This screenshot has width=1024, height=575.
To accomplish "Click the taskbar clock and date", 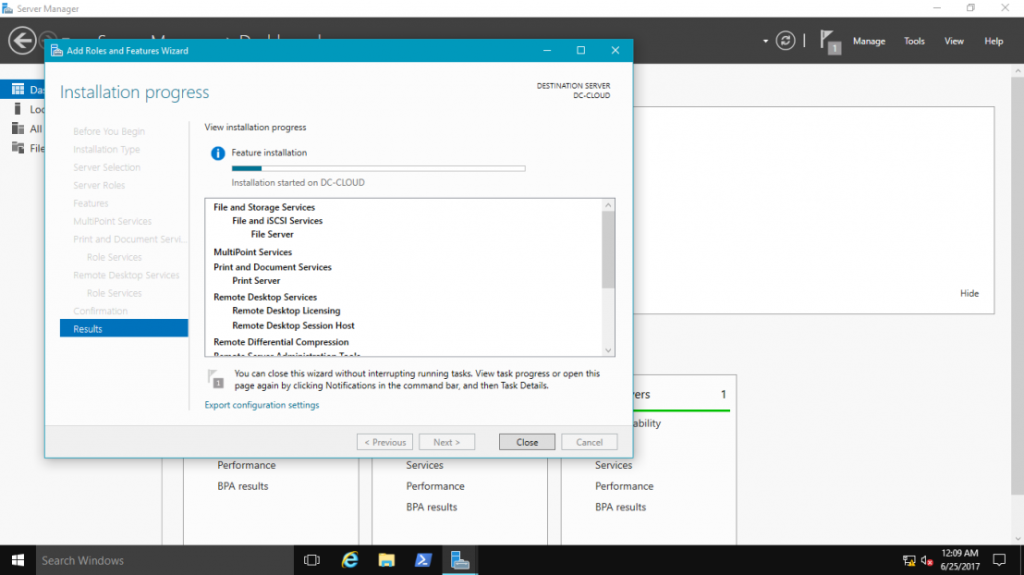I will click(x=960, y=560).
